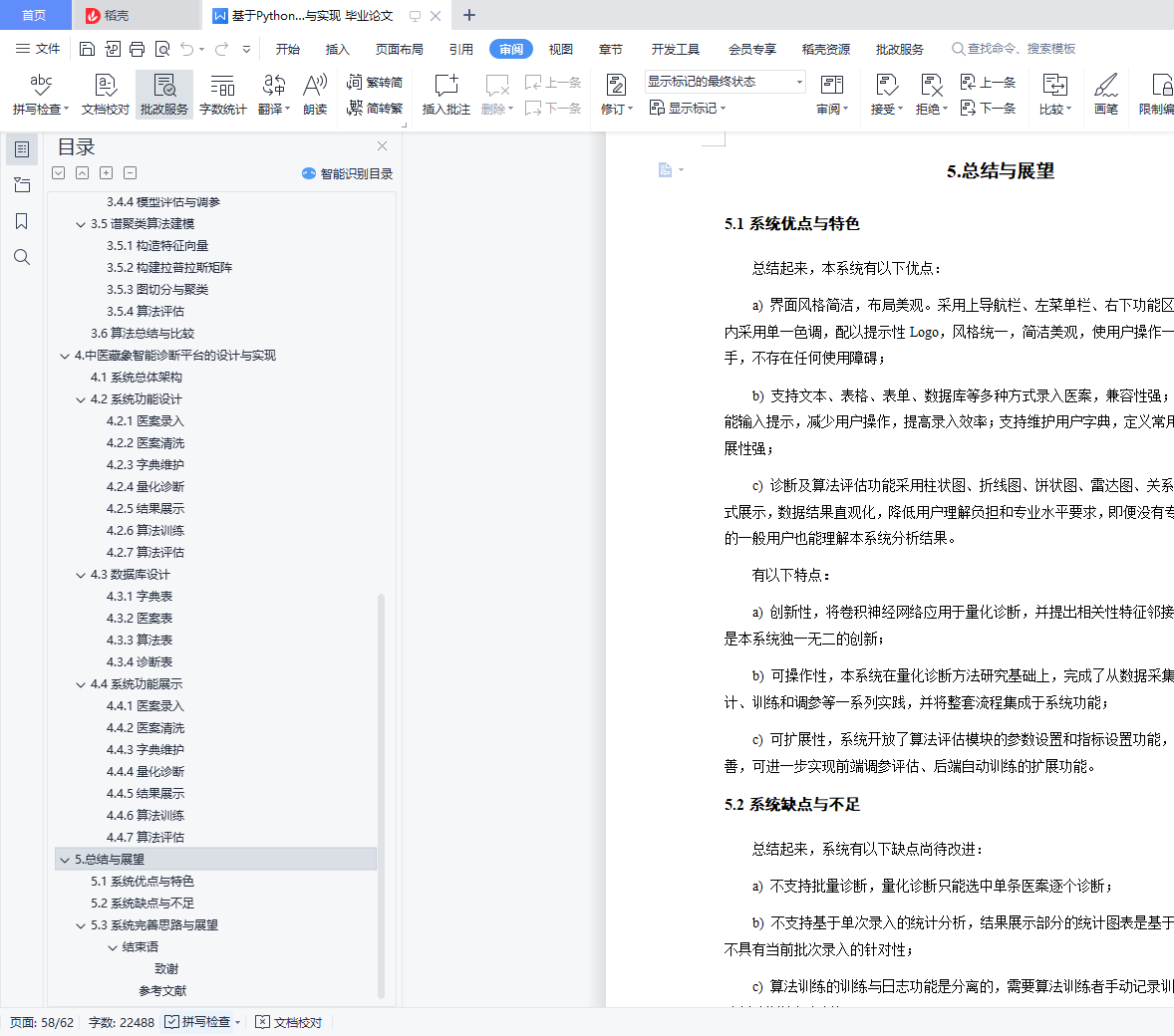1174x1036 pixels.
Task: Switch to the 开发工具 ribbon tab
Action: coord(676,50)
